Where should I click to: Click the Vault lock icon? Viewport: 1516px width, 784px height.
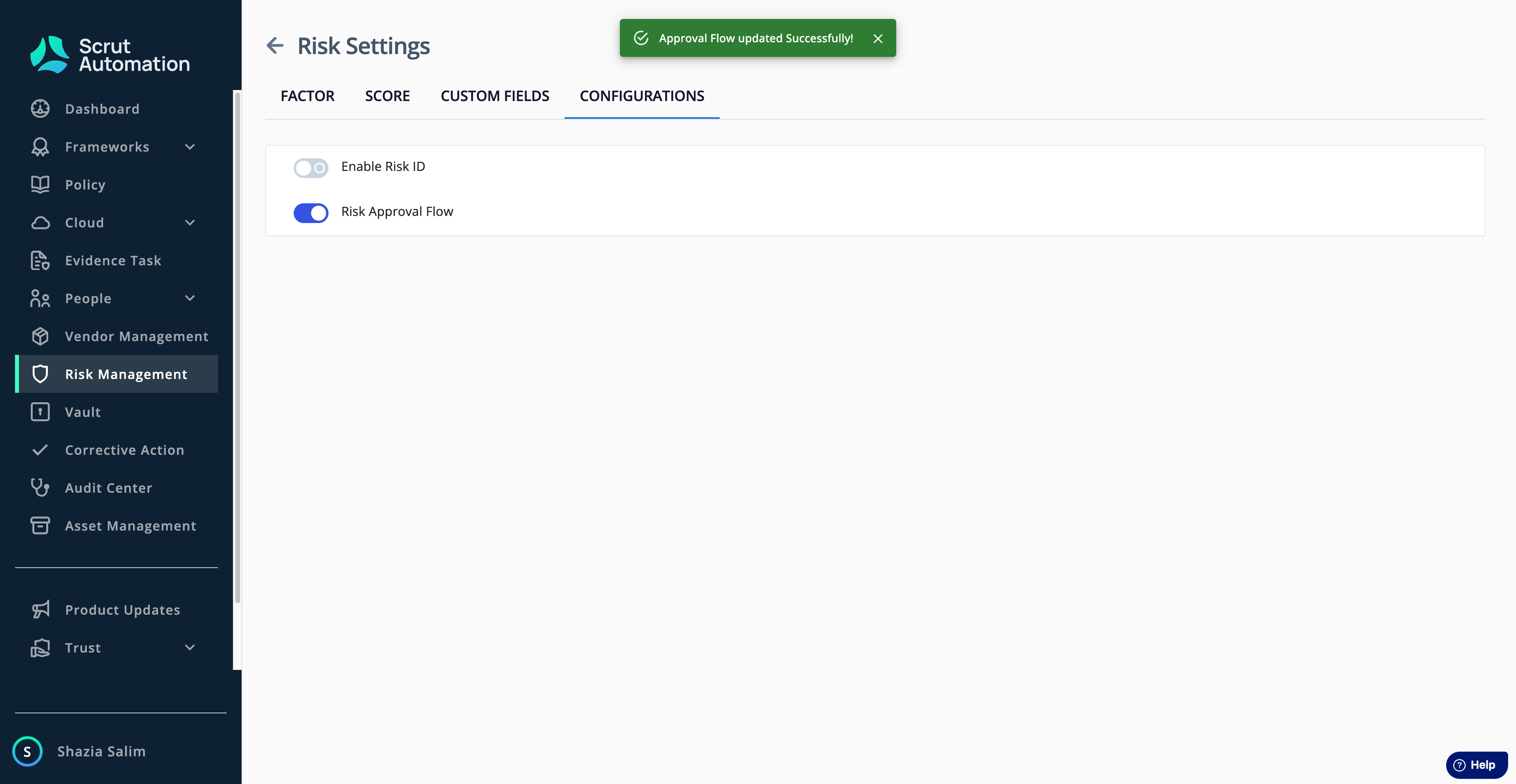pos(40,412)
